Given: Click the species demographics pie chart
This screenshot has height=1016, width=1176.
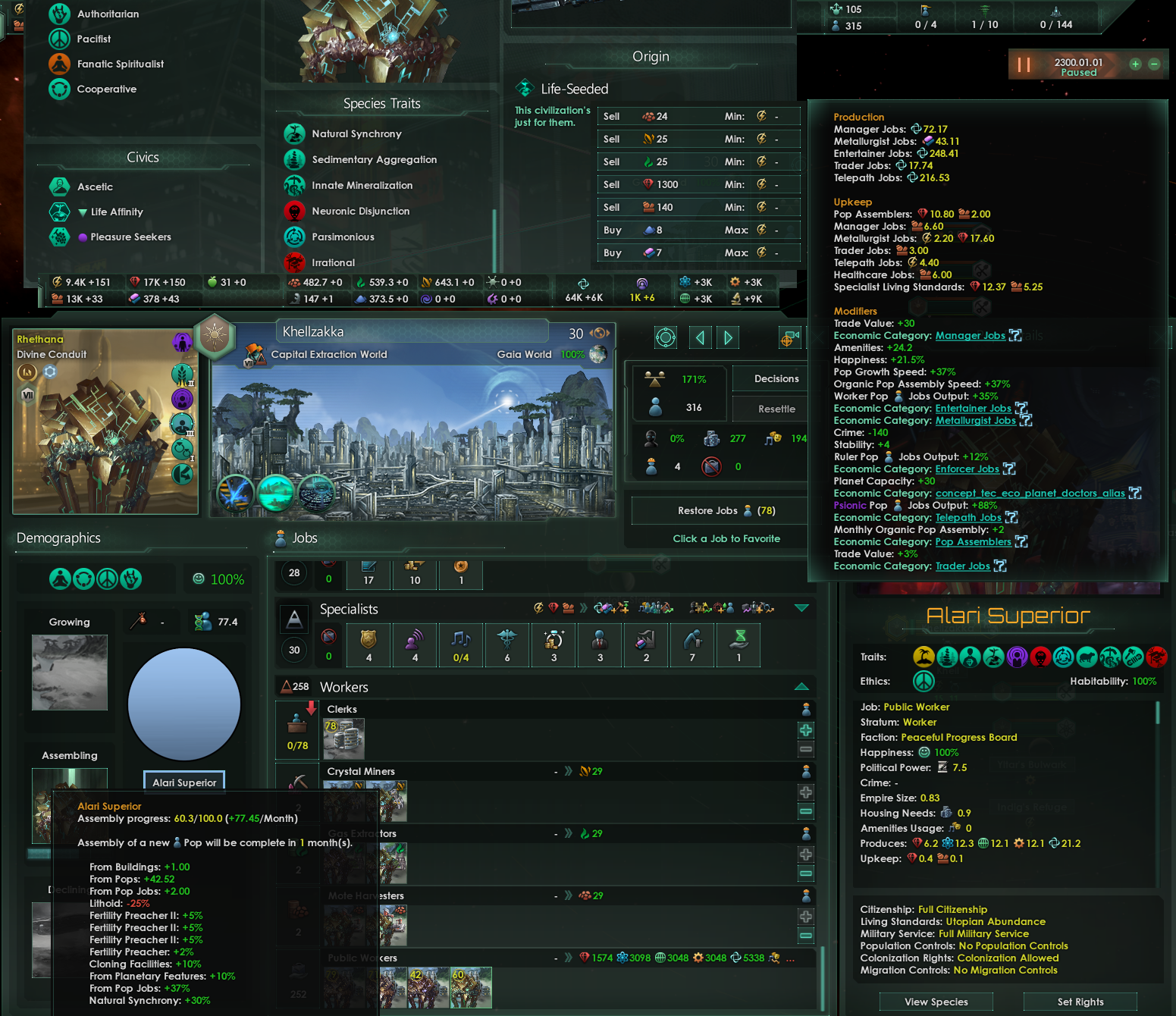Looking at the screenshot, I should 184,704.
